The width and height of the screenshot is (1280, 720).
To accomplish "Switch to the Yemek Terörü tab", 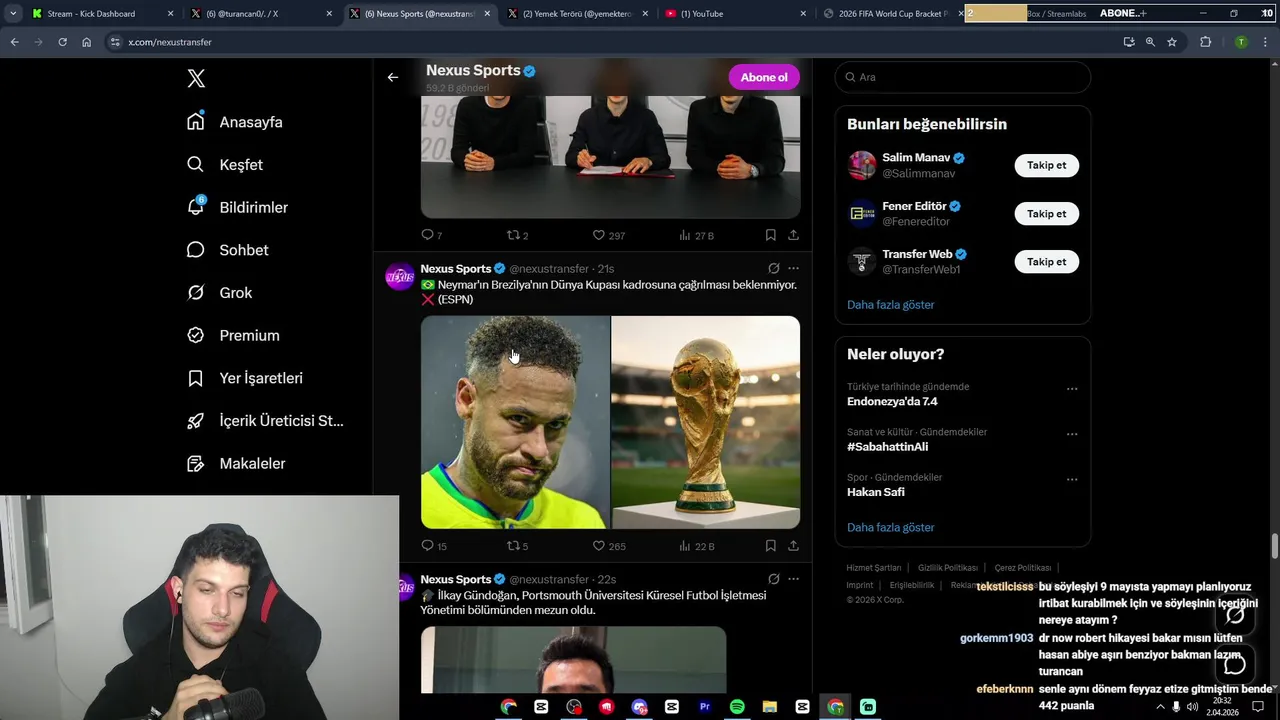I will pyautogui.click(x=578, y=14).
